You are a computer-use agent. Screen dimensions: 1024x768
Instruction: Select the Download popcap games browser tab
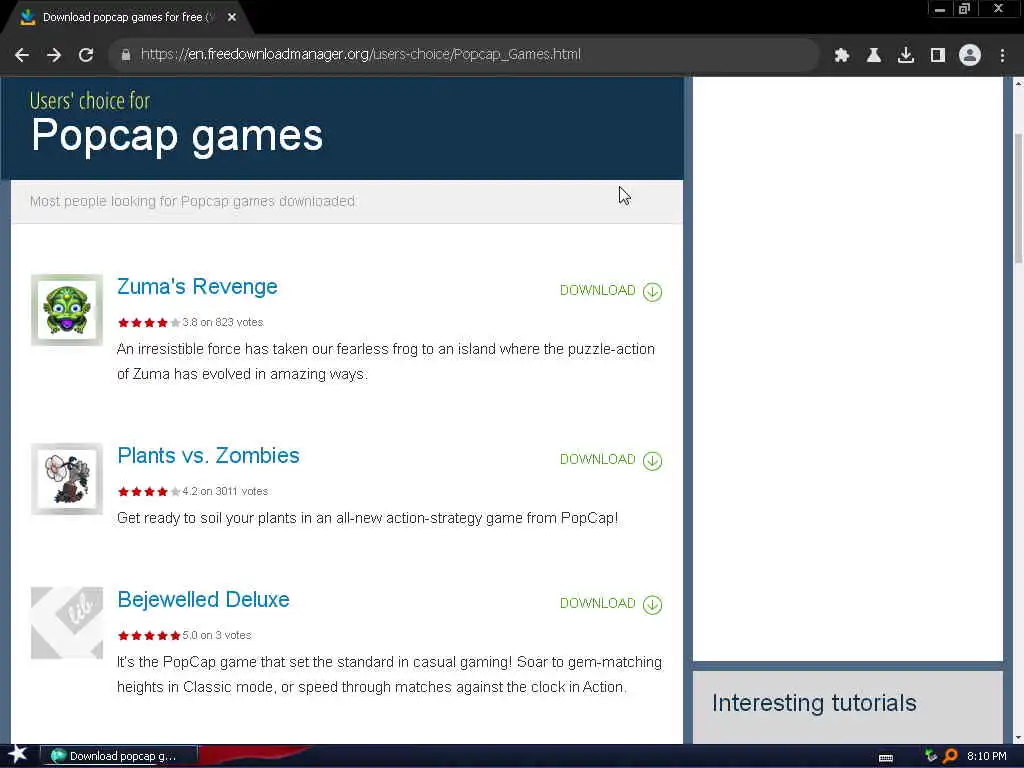(127, 18)
